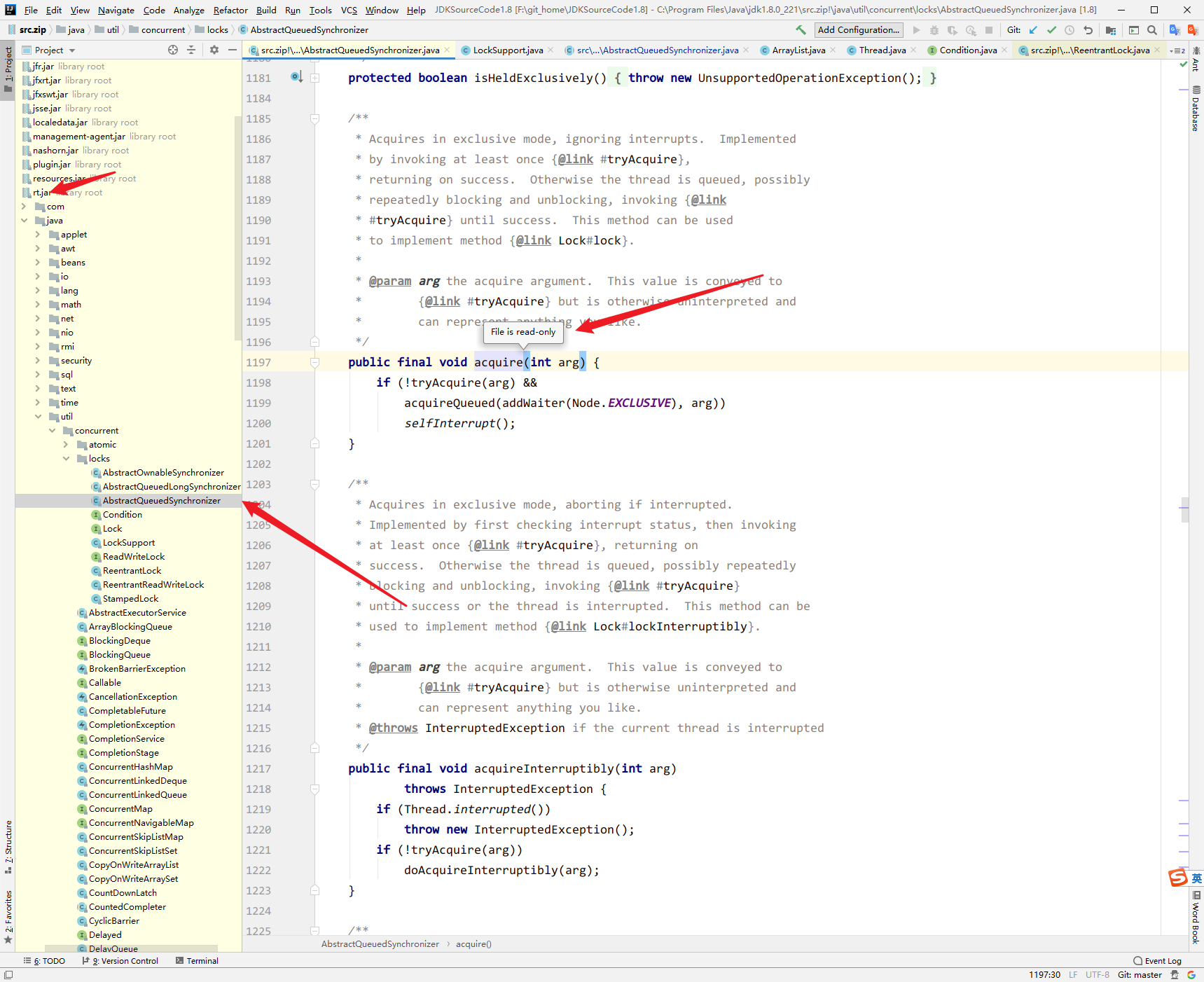This screenshot has height=982, width=1204.
Task: Switch to ArrayList.java tab
Action: point(798,50)
